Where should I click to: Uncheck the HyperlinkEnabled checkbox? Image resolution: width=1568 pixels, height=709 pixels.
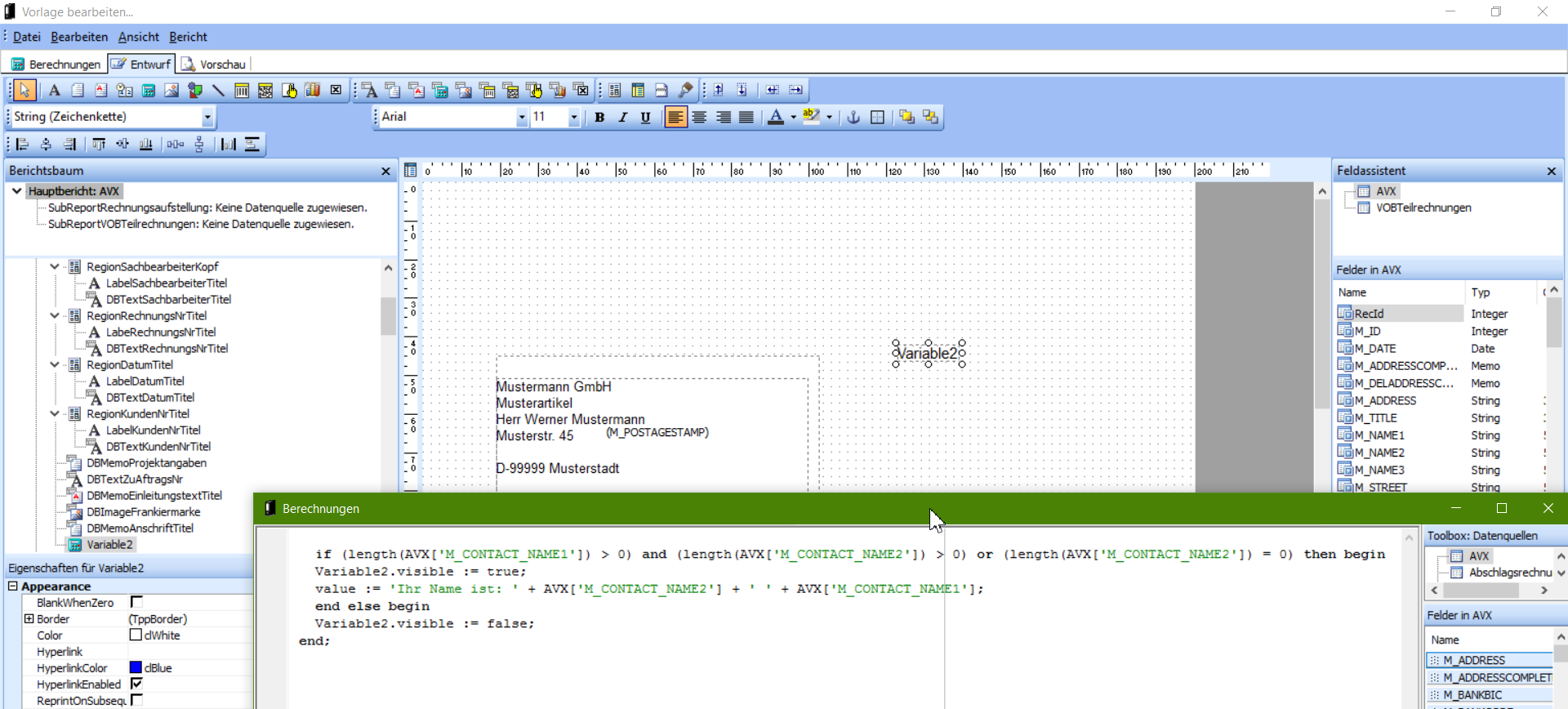click(136, 684)
